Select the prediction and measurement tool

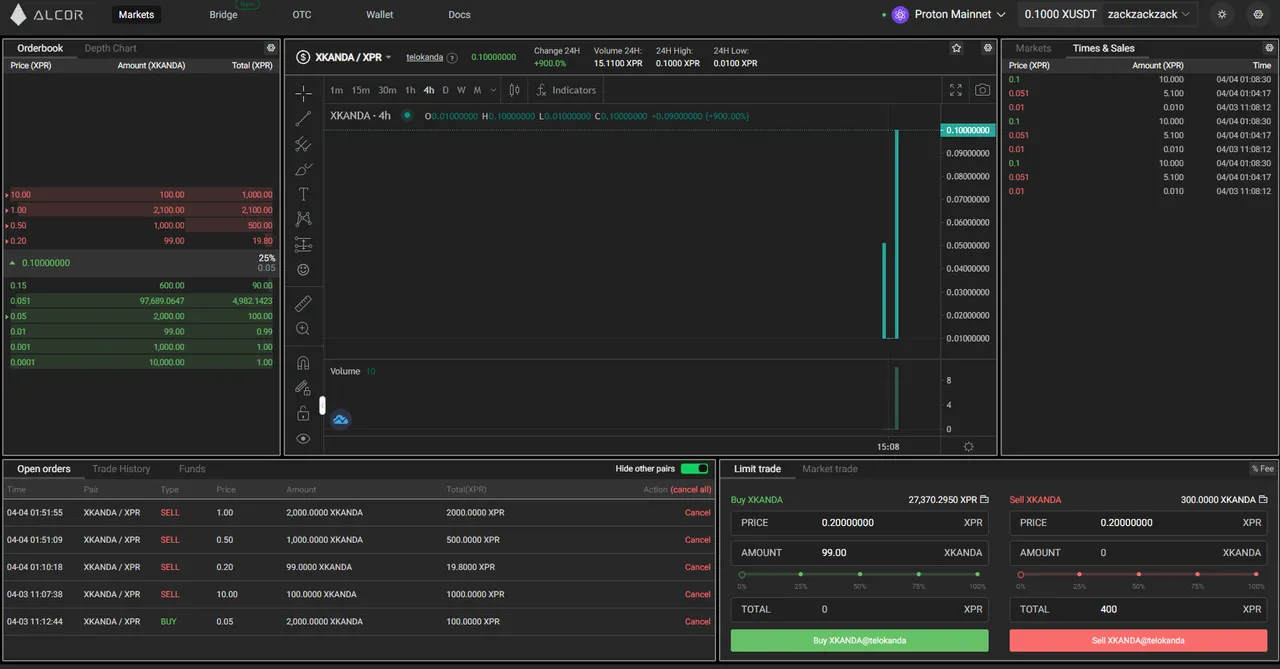click(304, 245)
